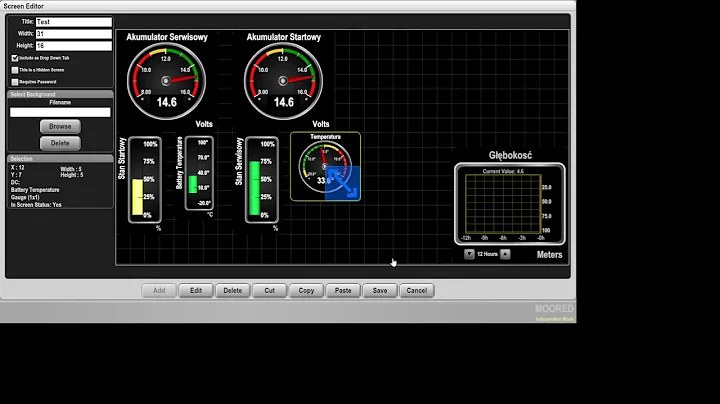
Task: Click the blue resize arrow handle
Action: pyautogui.click(x=343, y=183)
